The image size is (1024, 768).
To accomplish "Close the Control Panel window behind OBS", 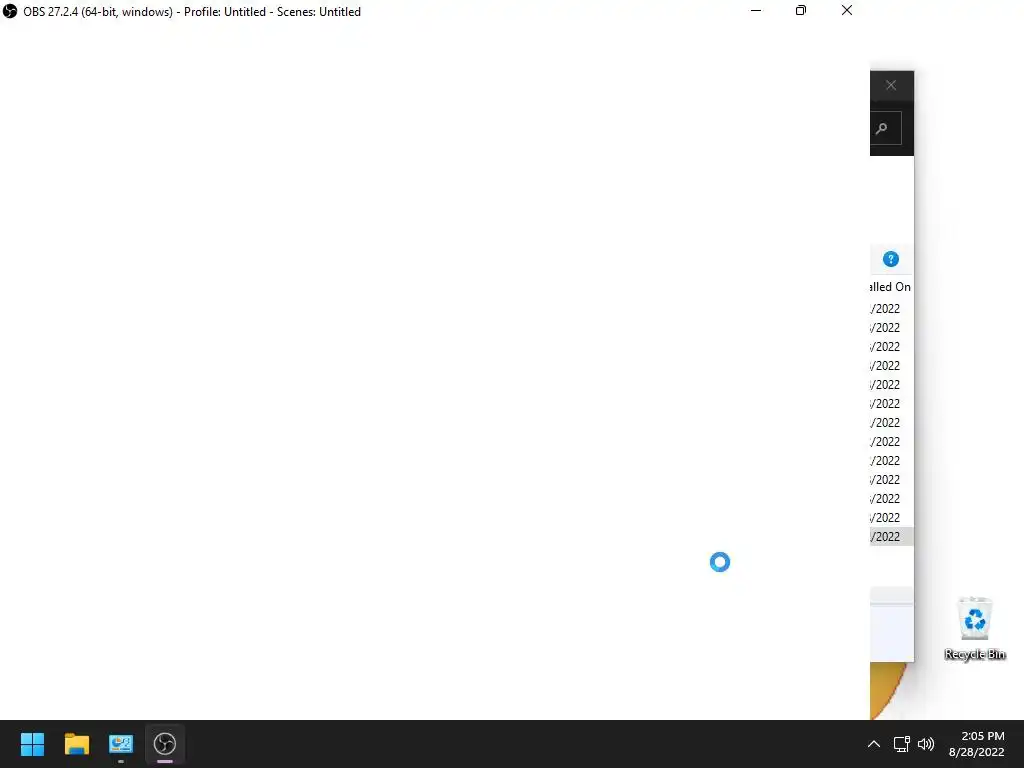I will click(891, 86).
